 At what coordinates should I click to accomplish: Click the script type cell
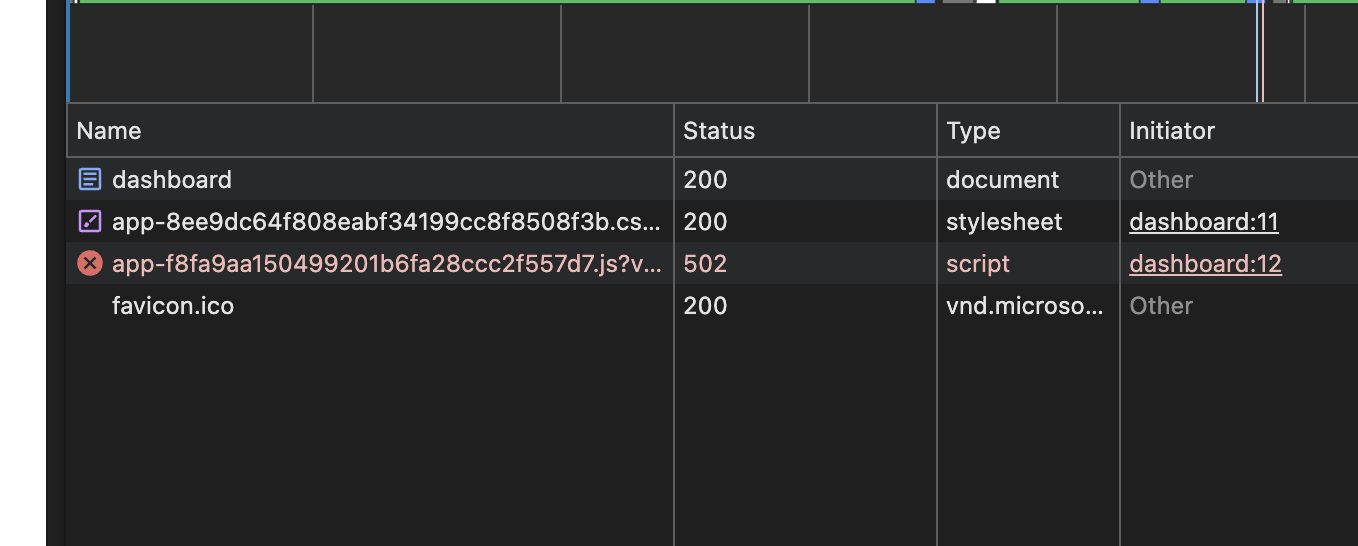(x=978, y=264)
